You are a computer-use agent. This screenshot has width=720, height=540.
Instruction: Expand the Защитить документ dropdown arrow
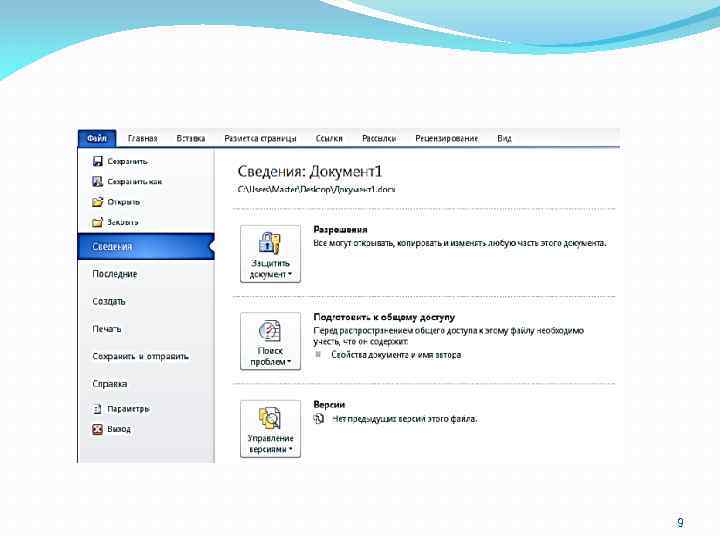(290, 275)
